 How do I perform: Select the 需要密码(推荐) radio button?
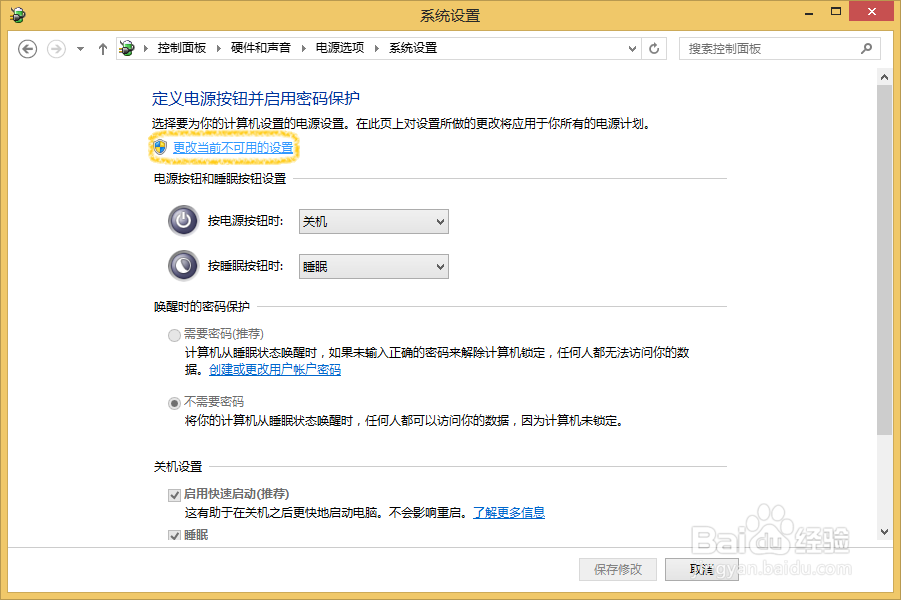click(x=174, y=335)
